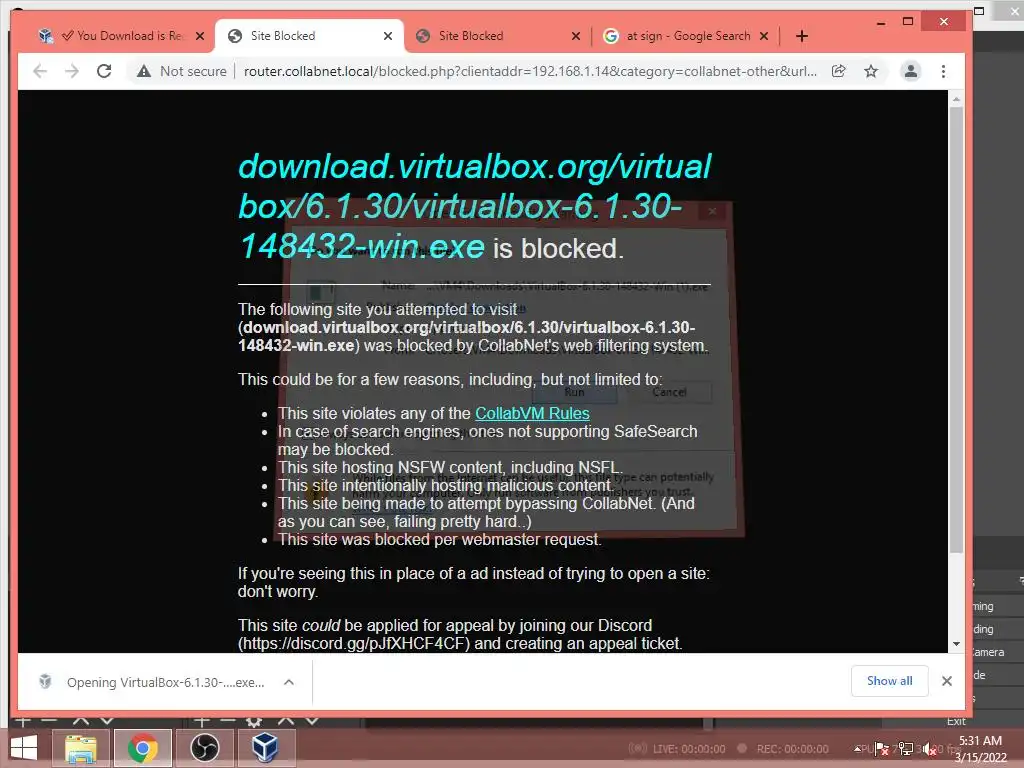
Task: Click Exit in the OBS window
Action: tap(956, 721)
